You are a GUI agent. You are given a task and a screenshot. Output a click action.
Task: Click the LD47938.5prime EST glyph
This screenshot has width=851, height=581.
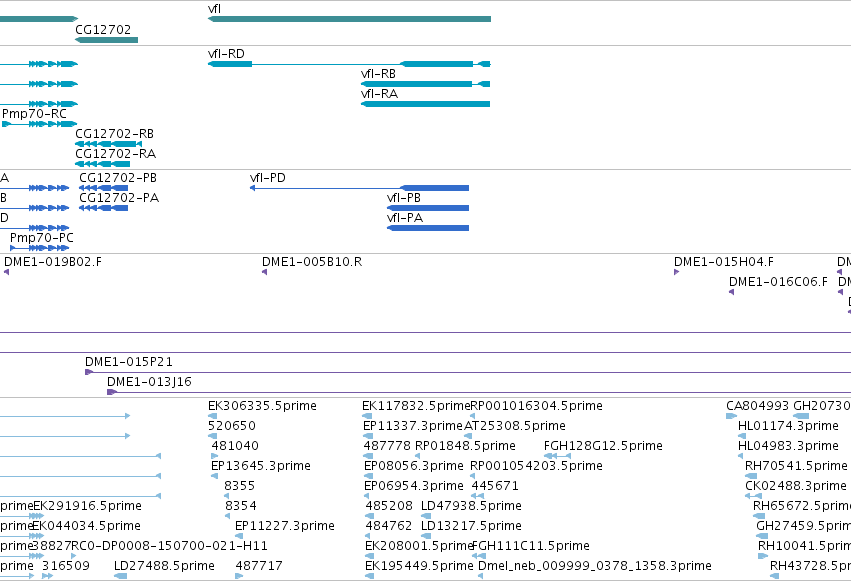[x=426, y=516]
